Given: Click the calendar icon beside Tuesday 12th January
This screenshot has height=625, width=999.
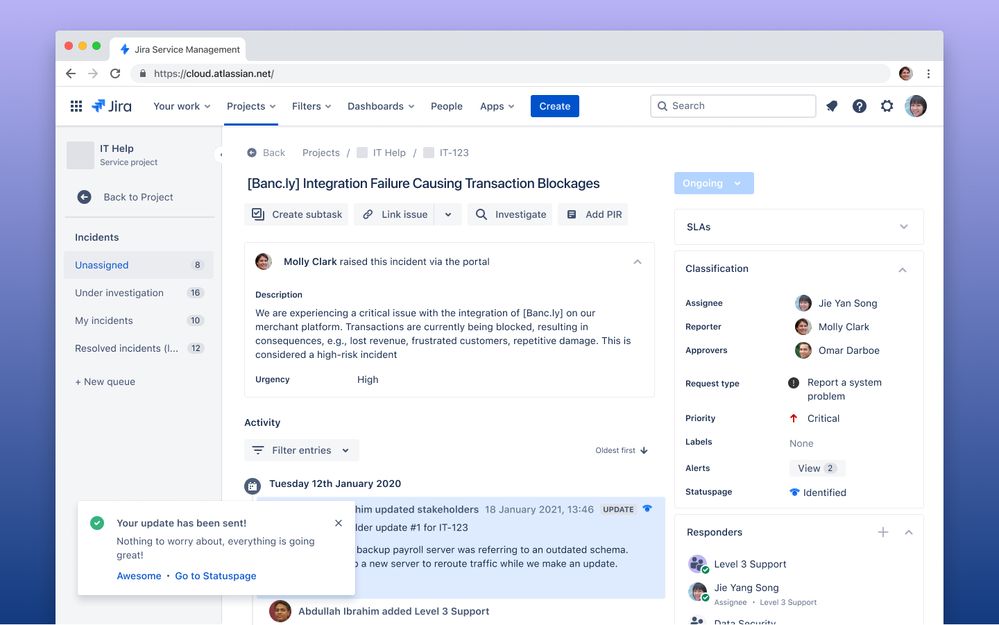Looking at the screenshot, I should click(253, 486).
